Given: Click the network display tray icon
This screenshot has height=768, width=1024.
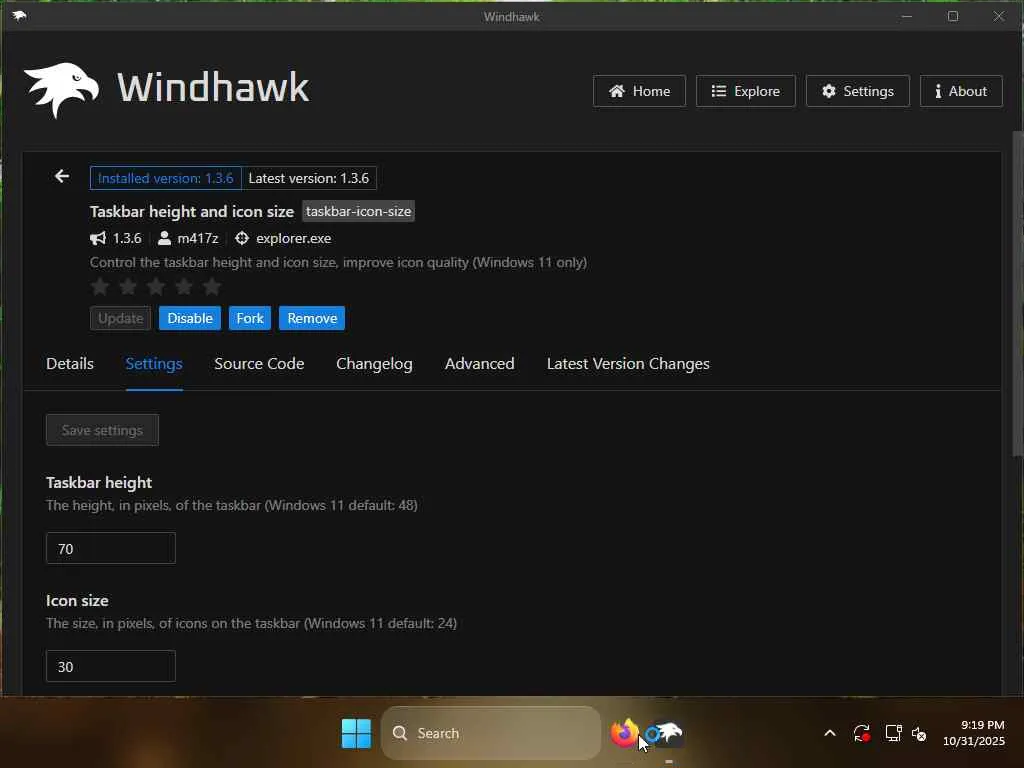Looking at the screenshot, I should pos(893,733).
